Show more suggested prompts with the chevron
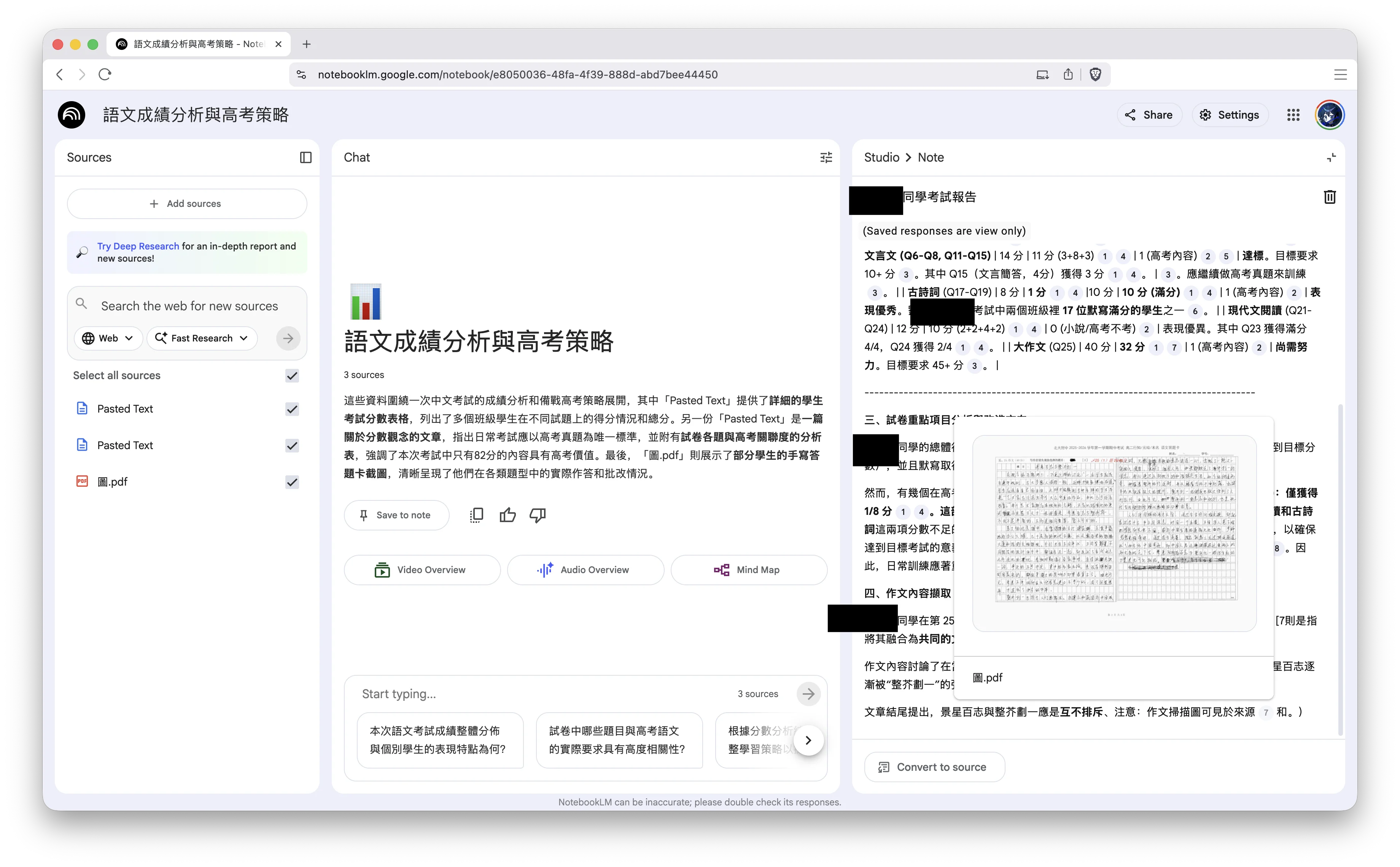The image size is (1400, 867). [x=809, y=740]
